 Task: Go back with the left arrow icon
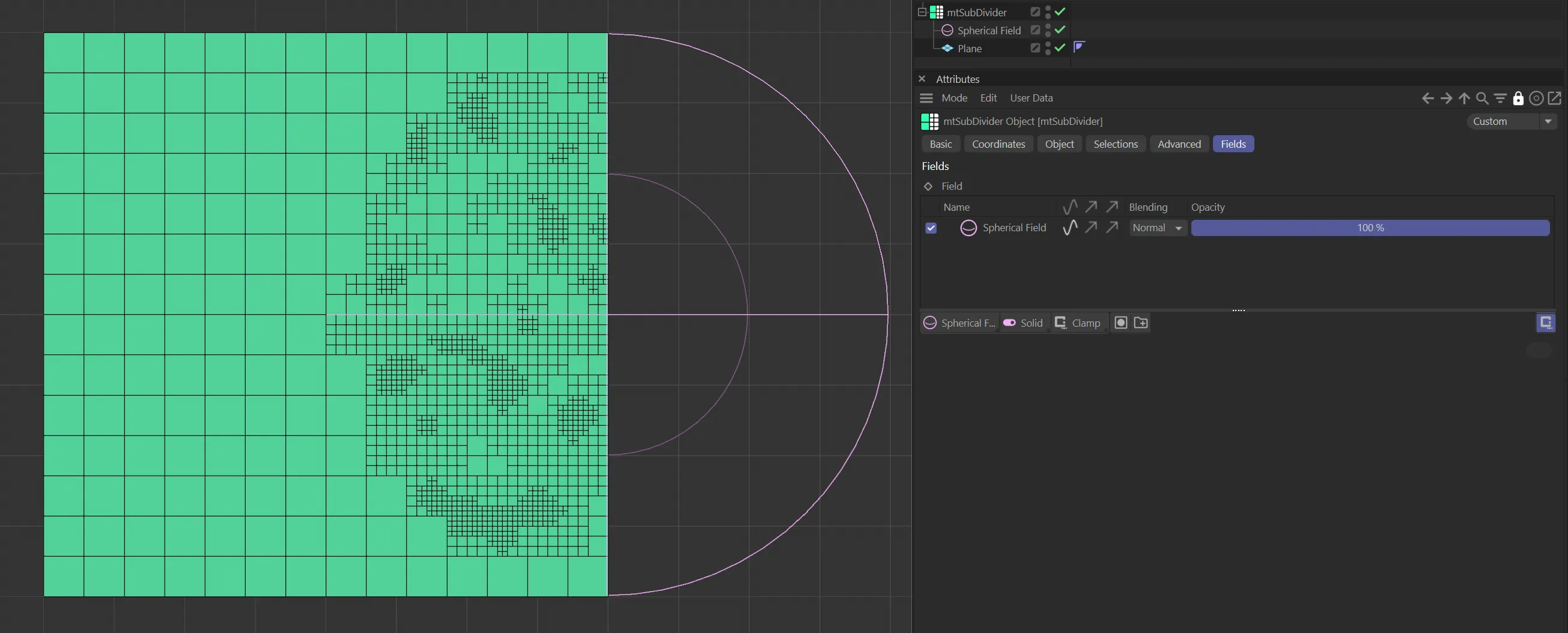1427,98
